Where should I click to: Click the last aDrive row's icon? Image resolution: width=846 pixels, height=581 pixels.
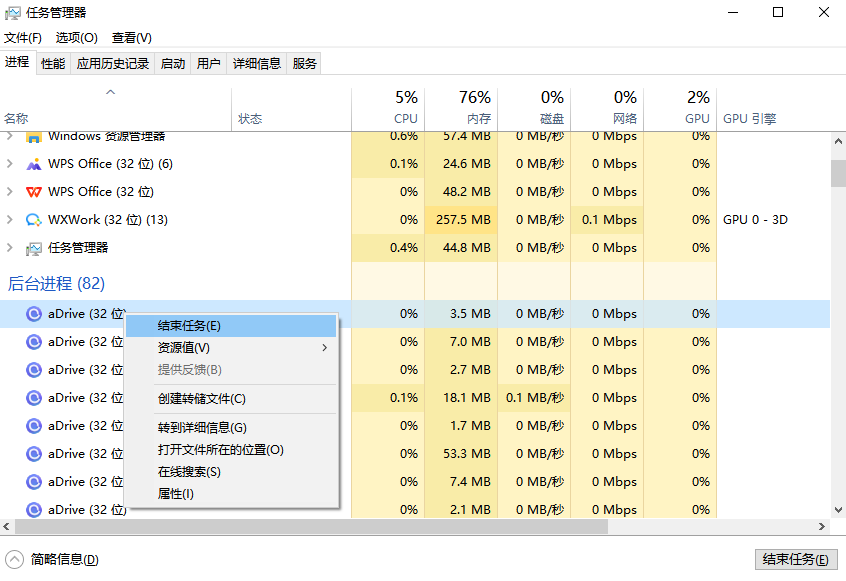(x=32, y=509)
